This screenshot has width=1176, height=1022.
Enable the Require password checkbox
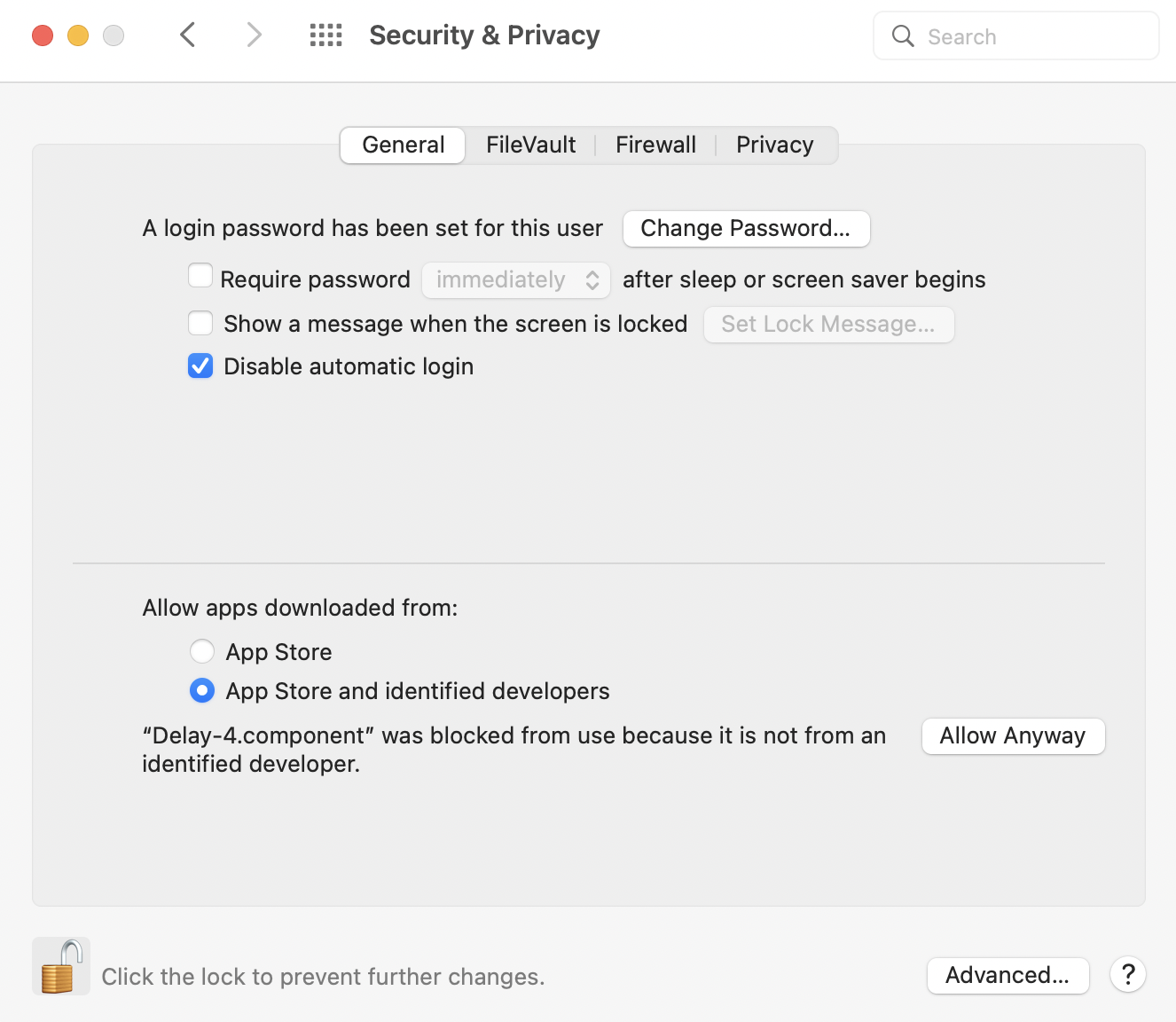pos(200,277)
